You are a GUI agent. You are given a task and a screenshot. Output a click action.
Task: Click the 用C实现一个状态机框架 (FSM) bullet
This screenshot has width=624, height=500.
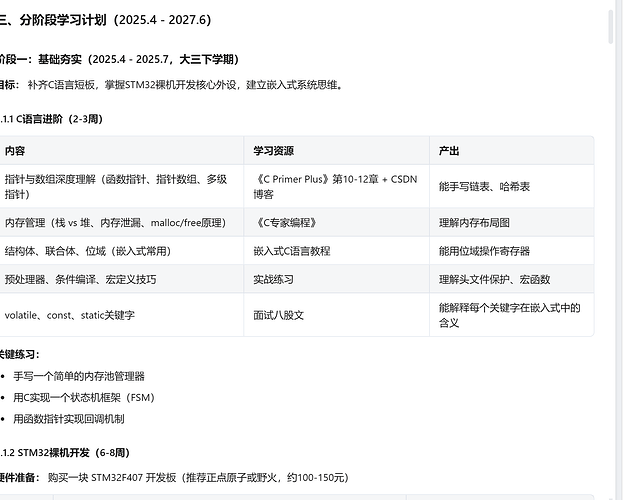(84, 398)
